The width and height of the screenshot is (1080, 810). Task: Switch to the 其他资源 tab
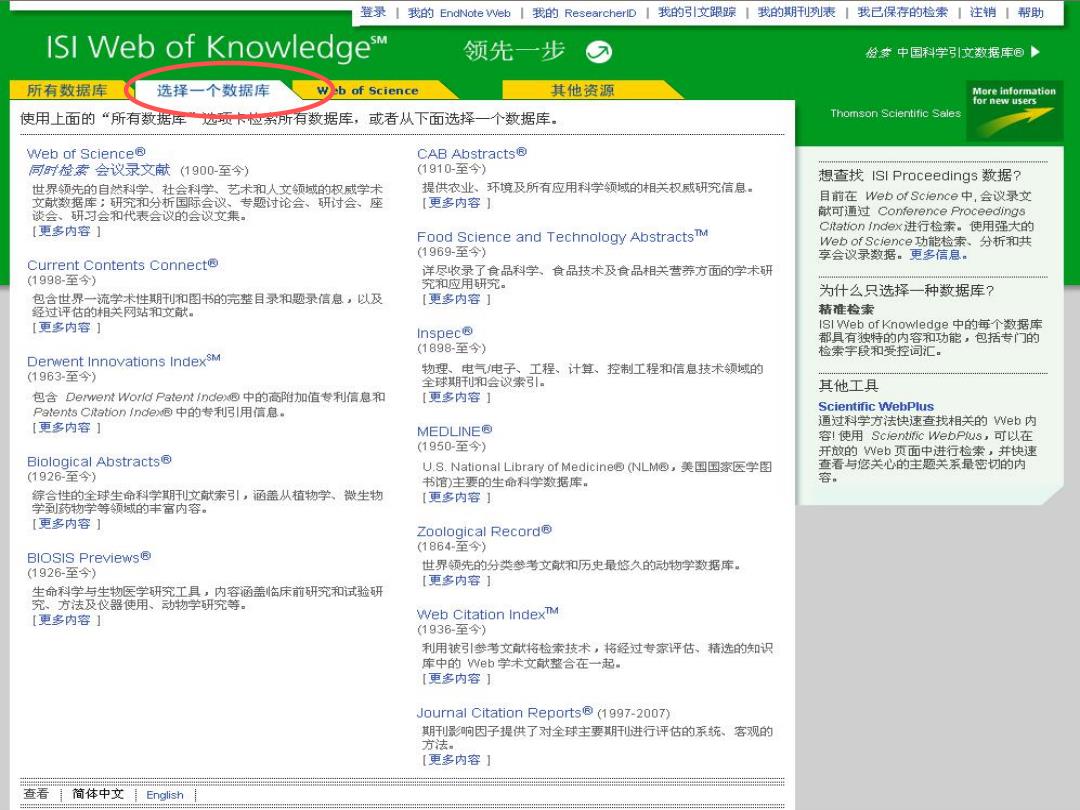coord(583,90)
